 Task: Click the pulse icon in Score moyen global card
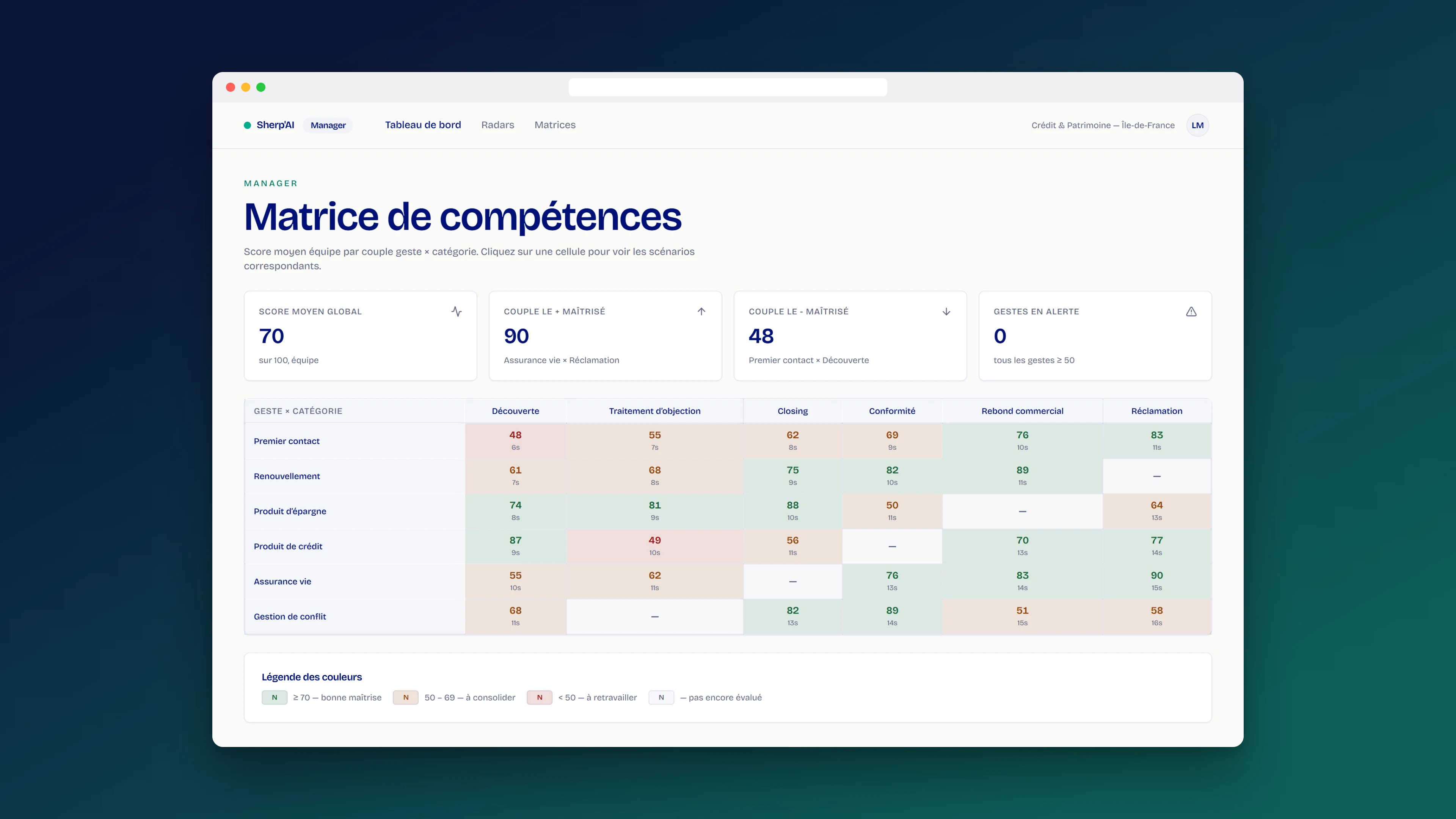click(x=457, y=311)
